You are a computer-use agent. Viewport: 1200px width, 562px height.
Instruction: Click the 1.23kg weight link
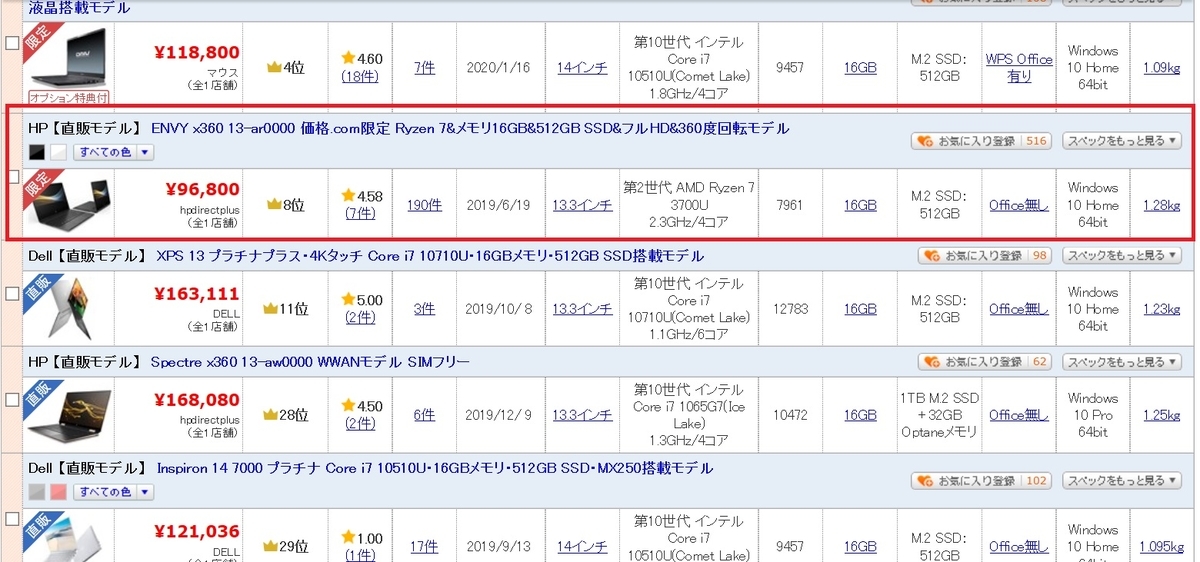(x=1161, y=309)
